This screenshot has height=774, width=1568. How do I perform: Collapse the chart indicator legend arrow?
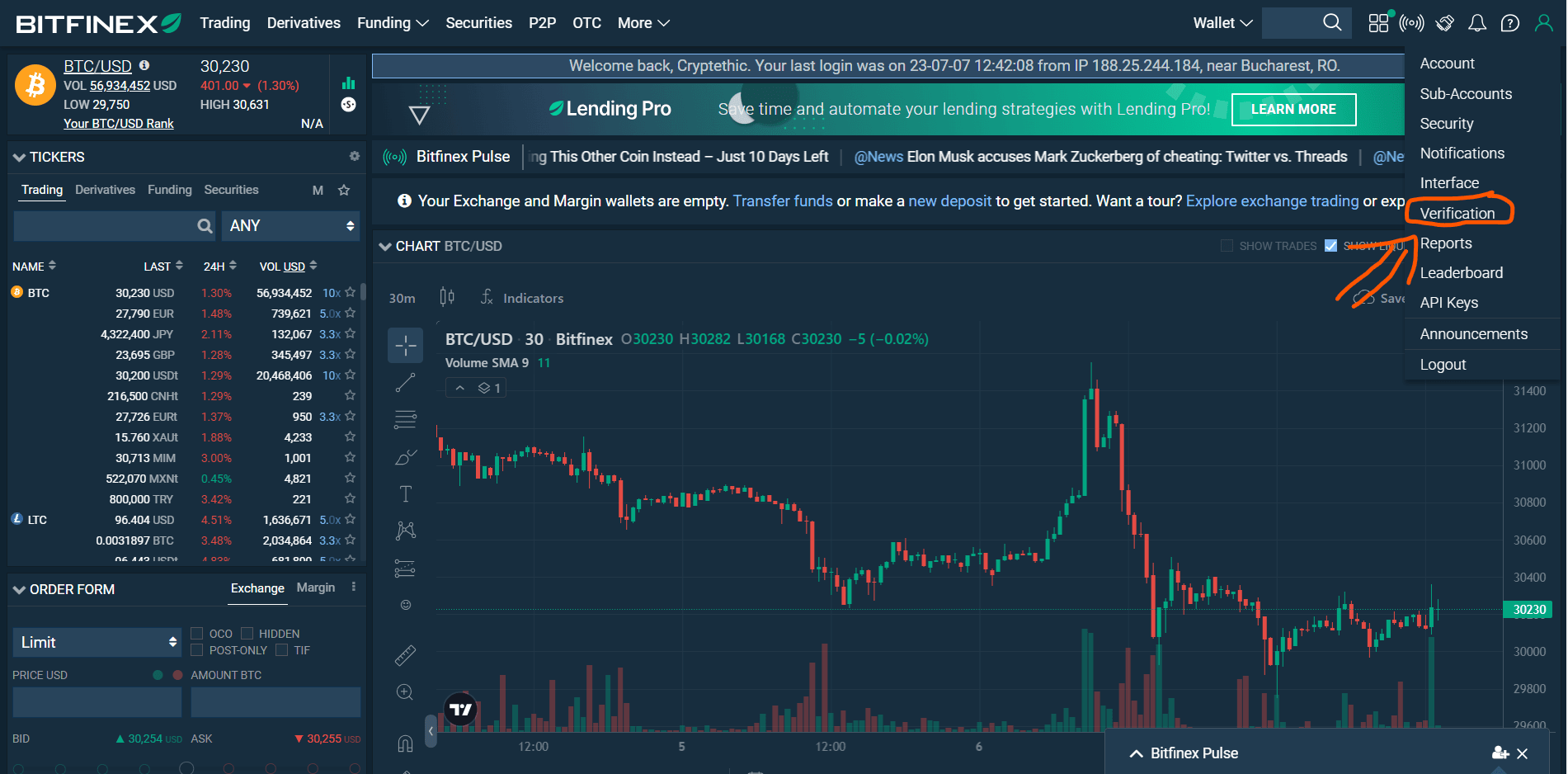460,388
